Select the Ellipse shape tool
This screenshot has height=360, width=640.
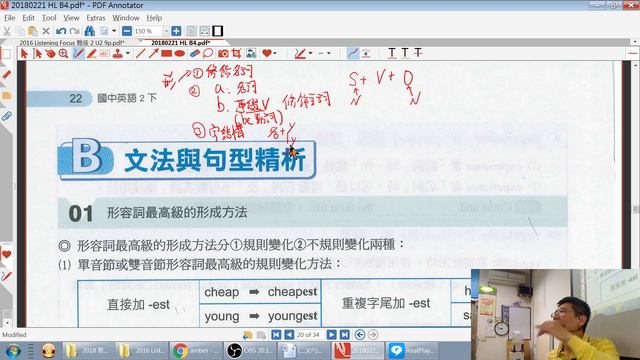pos(180,53)
